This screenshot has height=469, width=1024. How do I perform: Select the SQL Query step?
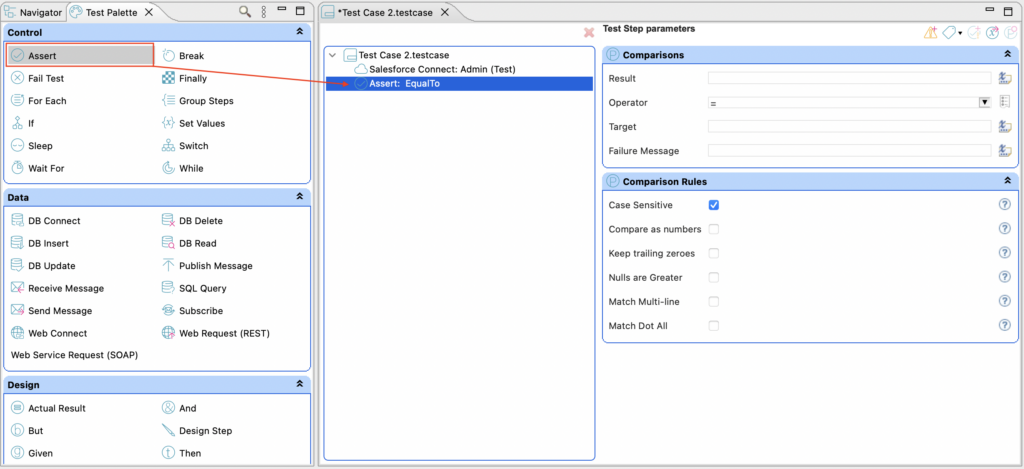(x=194, y=288)
